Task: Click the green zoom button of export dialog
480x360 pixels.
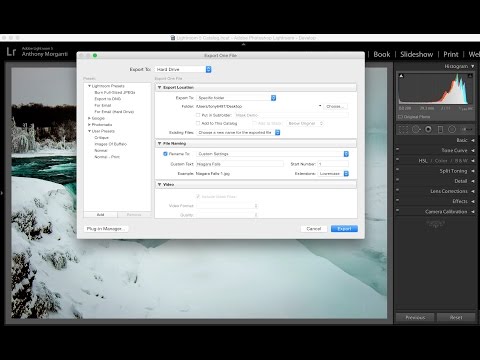Action: point(95,55)
